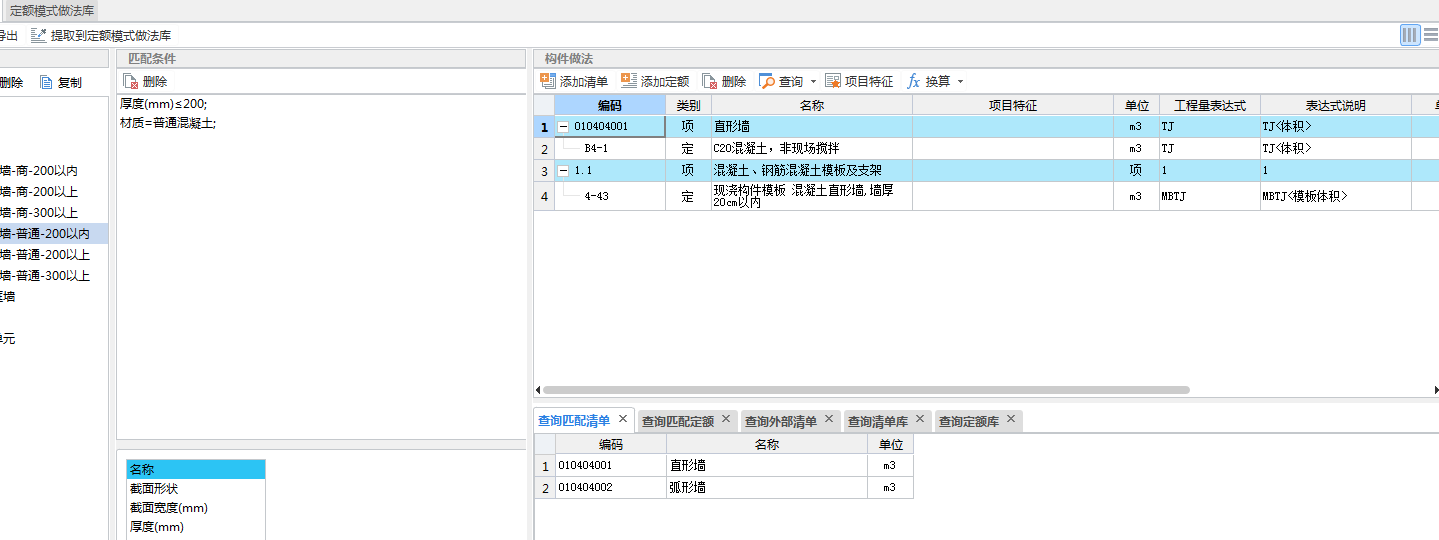1439x540 pixels.
Task: Click expression cell MBTJ
Action: pyautogui.click(x=1209, y=196)
